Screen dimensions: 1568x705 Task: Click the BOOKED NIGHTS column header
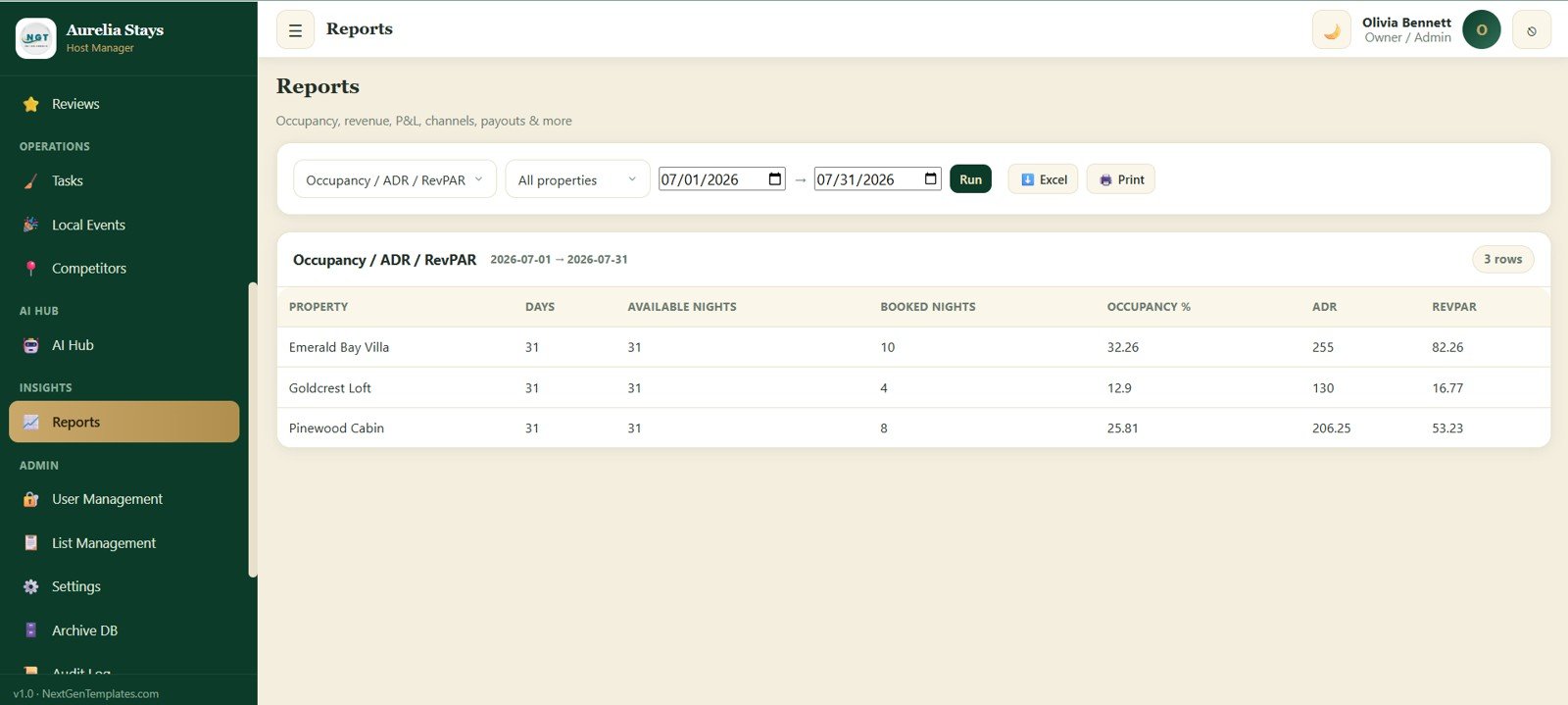pyautogui.click(x=928, y=307)
